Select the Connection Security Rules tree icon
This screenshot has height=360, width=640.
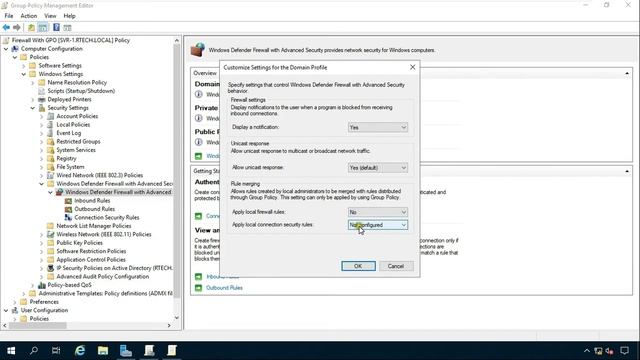coord(68,218)
